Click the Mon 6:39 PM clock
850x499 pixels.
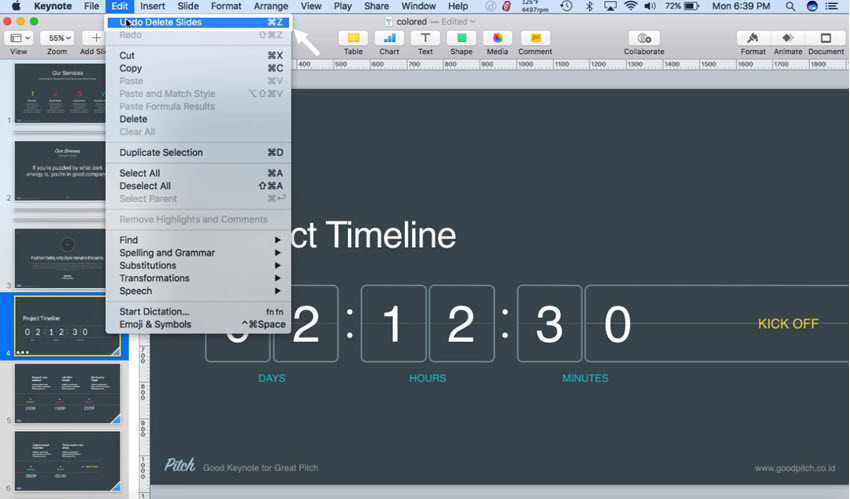click(x=740, y=6)
